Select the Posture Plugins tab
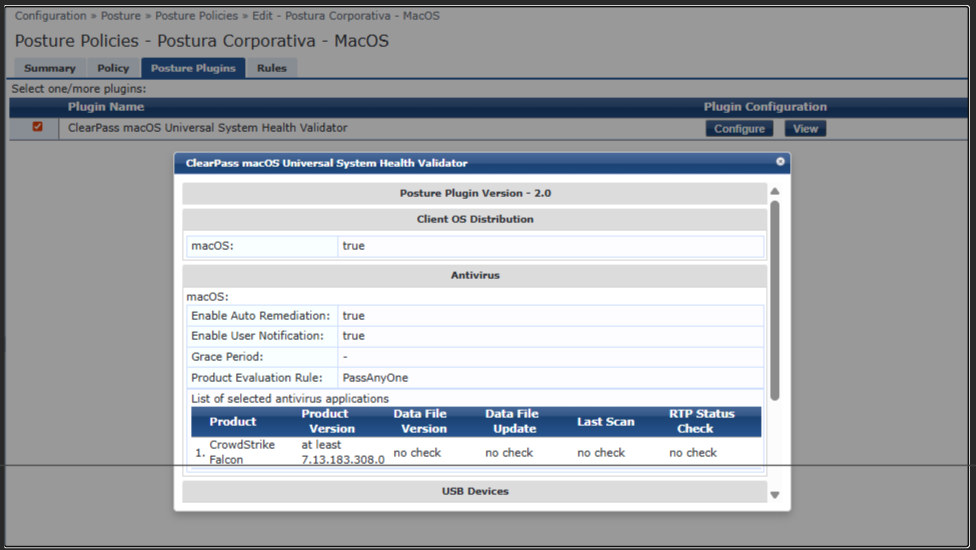This screenshot has width=976, height=550. pos(193,68)
